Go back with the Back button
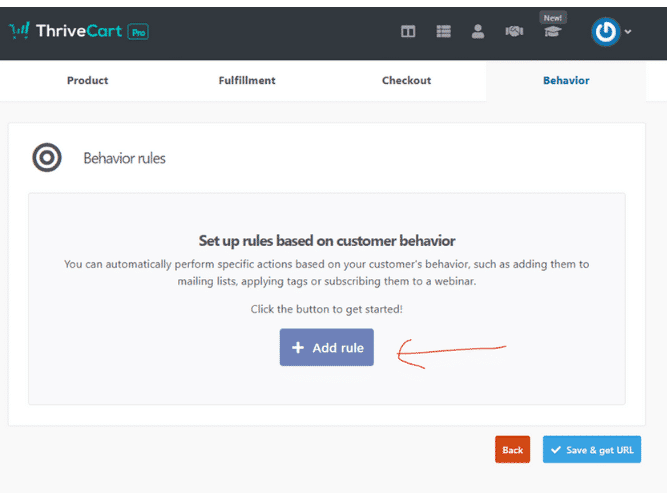 click(512, 449)
